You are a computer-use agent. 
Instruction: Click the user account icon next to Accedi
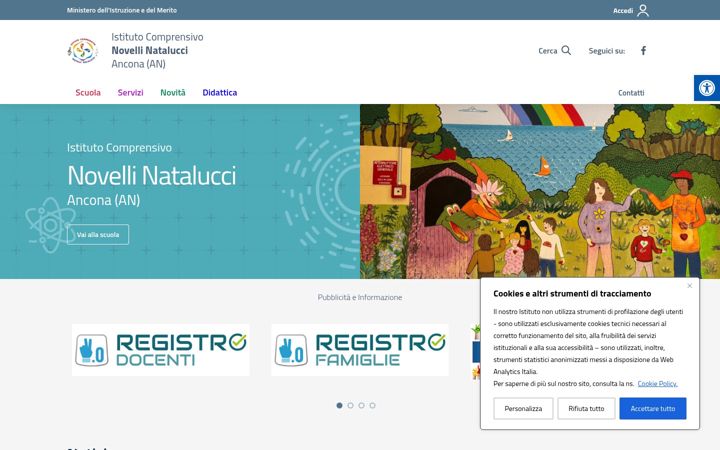pyautogui.click(x=643, y=10)
